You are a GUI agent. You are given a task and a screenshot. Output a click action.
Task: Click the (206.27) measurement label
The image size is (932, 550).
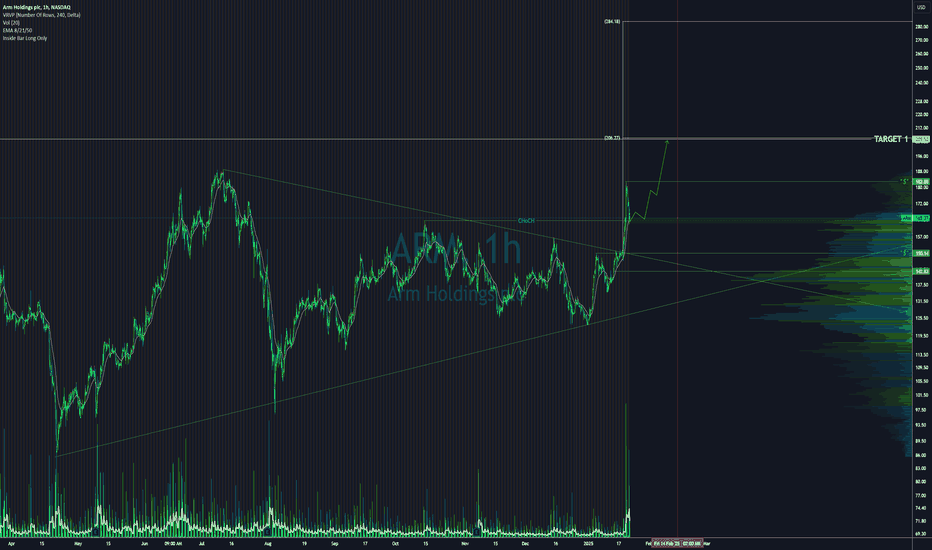612,138
